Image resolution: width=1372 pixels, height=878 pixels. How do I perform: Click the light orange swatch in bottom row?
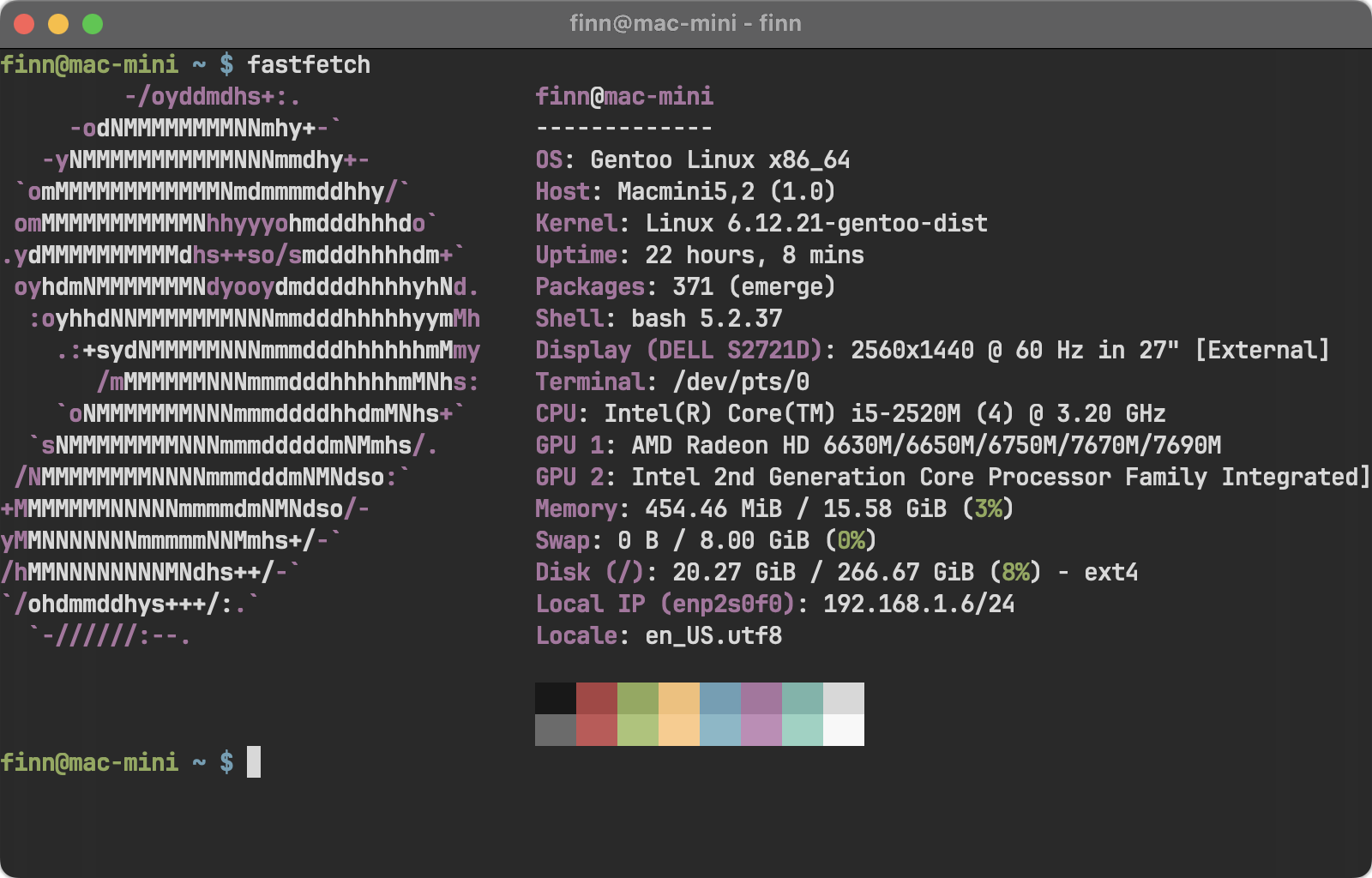click(x=679, y=730)
